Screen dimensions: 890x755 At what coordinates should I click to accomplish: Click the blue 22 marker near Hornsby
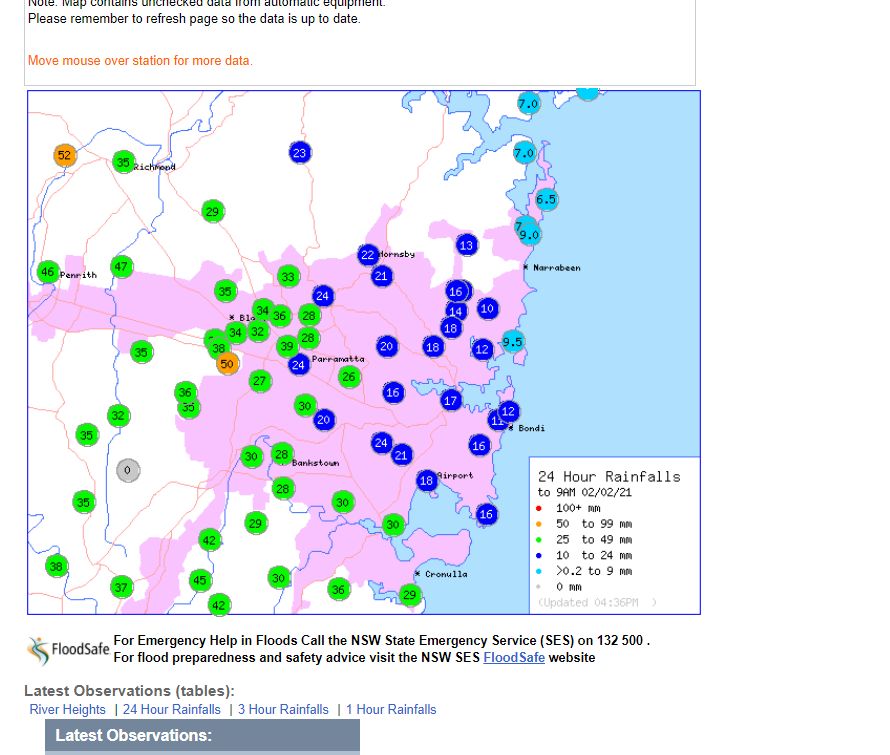point(368,255)
